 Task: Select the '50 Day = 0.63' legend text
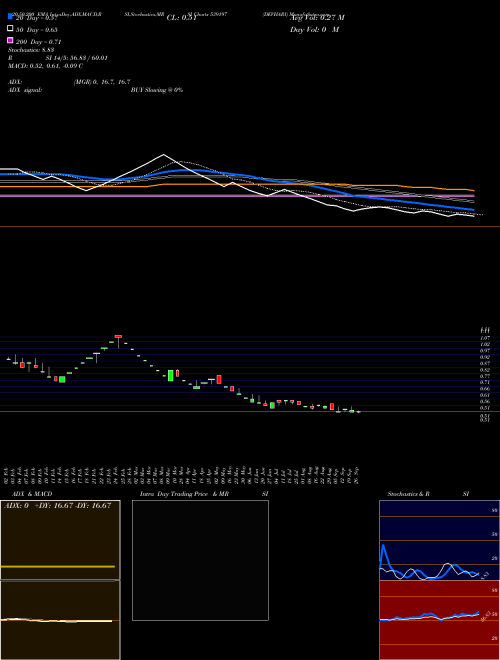point(37,30)
